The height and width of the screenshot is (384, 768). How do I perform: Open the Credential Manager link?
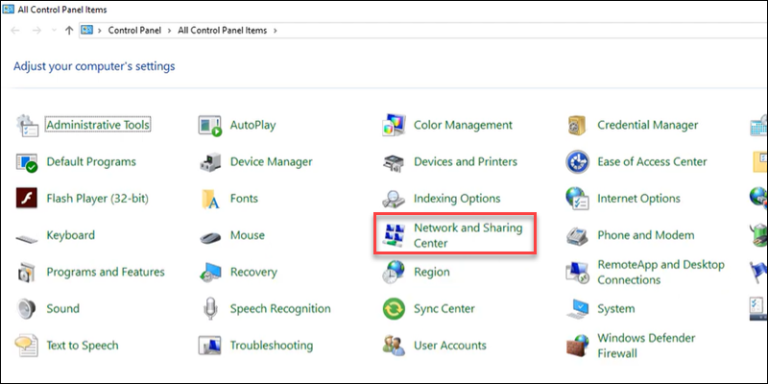pos(648,125)
